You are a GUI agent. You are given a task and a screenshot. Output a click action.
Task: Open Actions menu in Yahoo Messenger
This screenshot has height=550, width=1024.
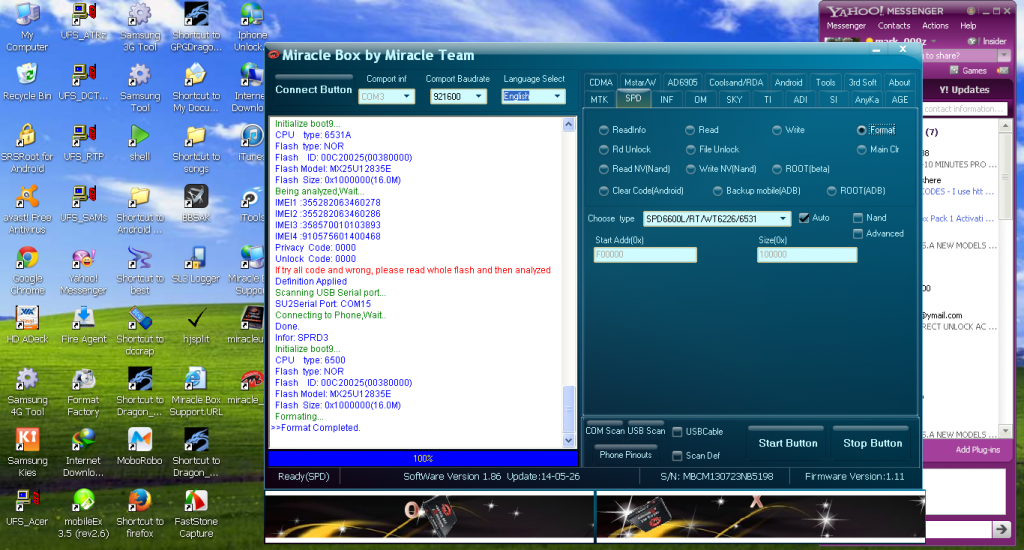point(935,25)
